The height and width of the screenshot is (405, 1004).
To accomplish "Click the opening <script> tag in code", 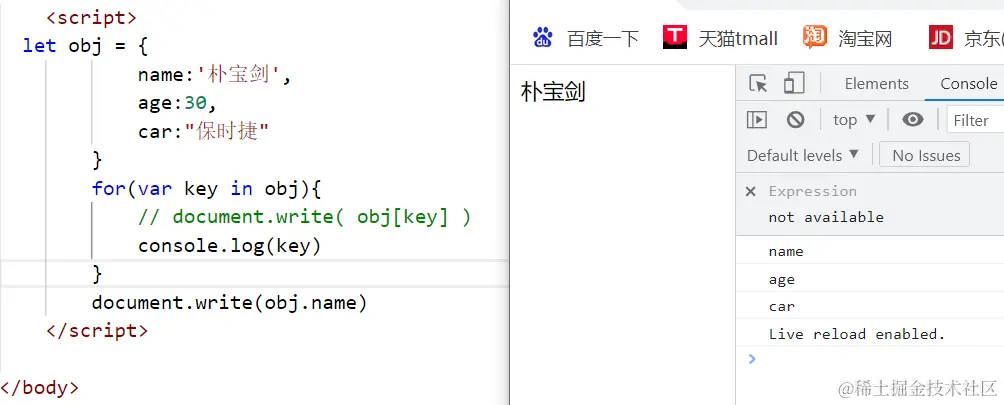I will click(x=92, y=17).
